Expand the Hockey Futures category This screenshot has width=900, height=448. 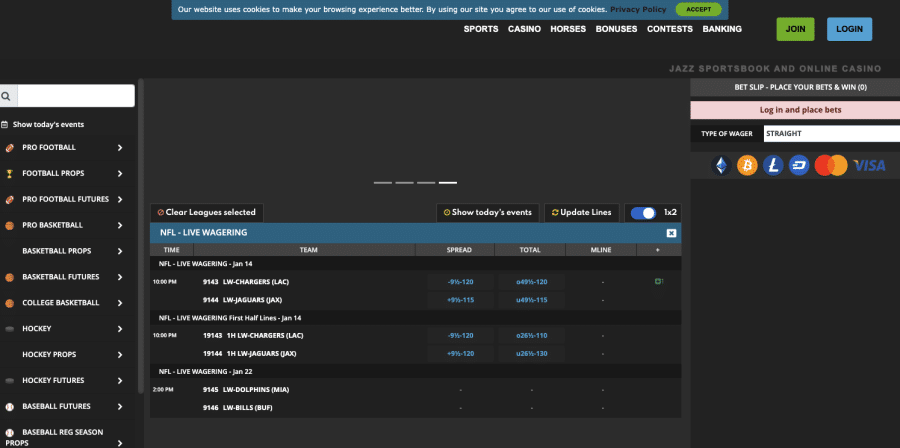coord(120,380)
